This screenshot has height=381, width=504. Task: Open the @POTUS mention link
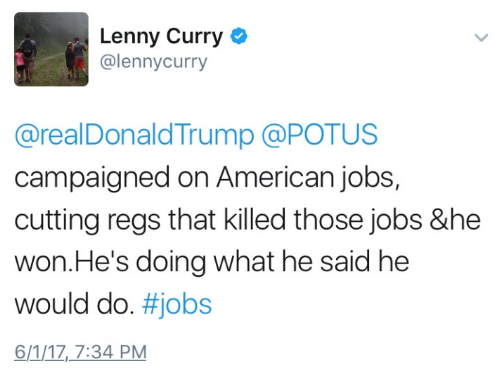click(x=320, y=135)
